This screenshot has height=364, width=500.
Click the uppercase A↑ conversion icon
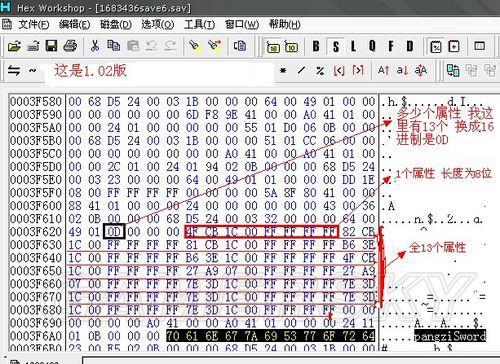(x=383, y=70)
